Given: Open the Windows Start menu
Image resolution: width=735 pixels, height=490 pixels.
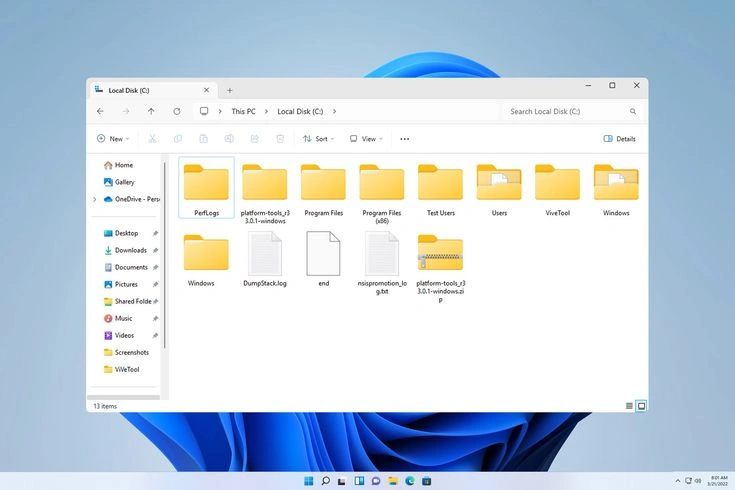Looking at the screenshot, I should tap(308, 481).
